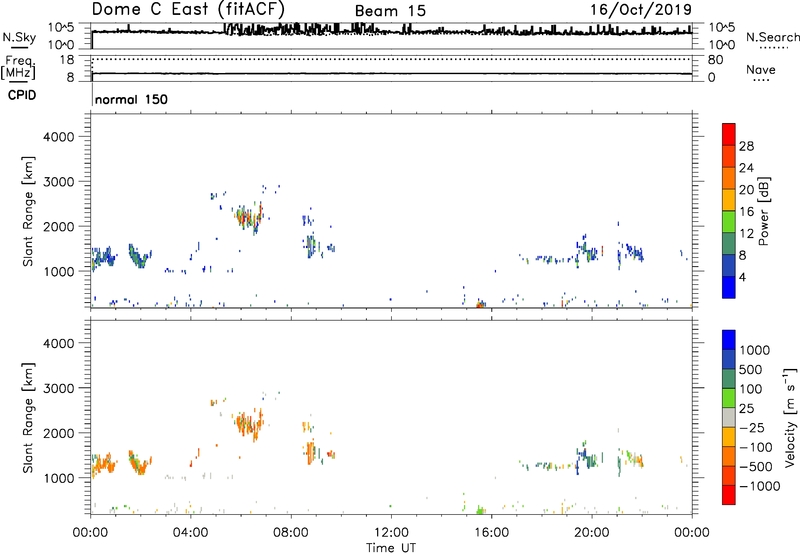This screenshot has height=554, width=800.
Task: Select the "4000" tick on the power panel
Action: pyautogui.click(x=59, y=137)
